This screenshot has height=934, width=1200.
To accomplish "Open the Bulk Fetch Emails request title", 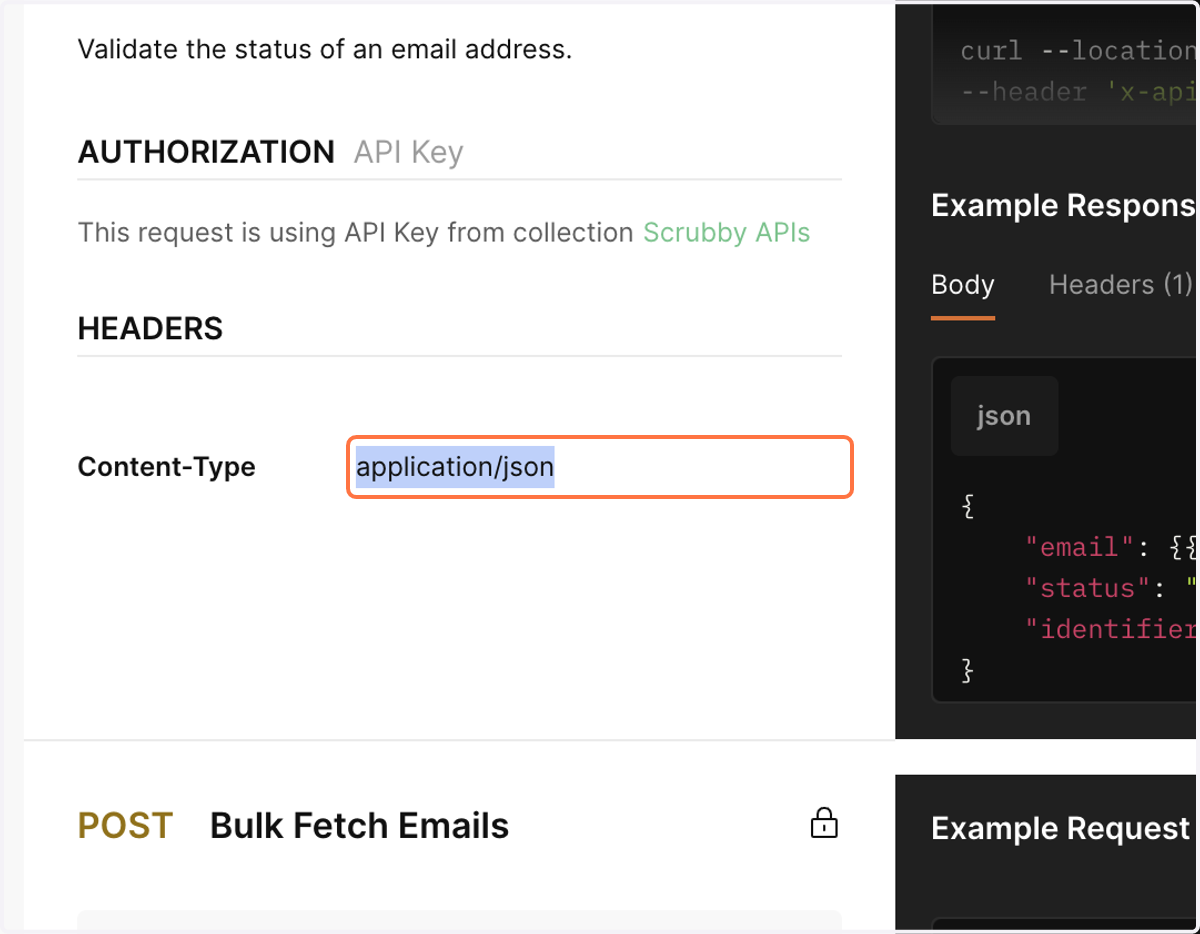I will 359,826.
